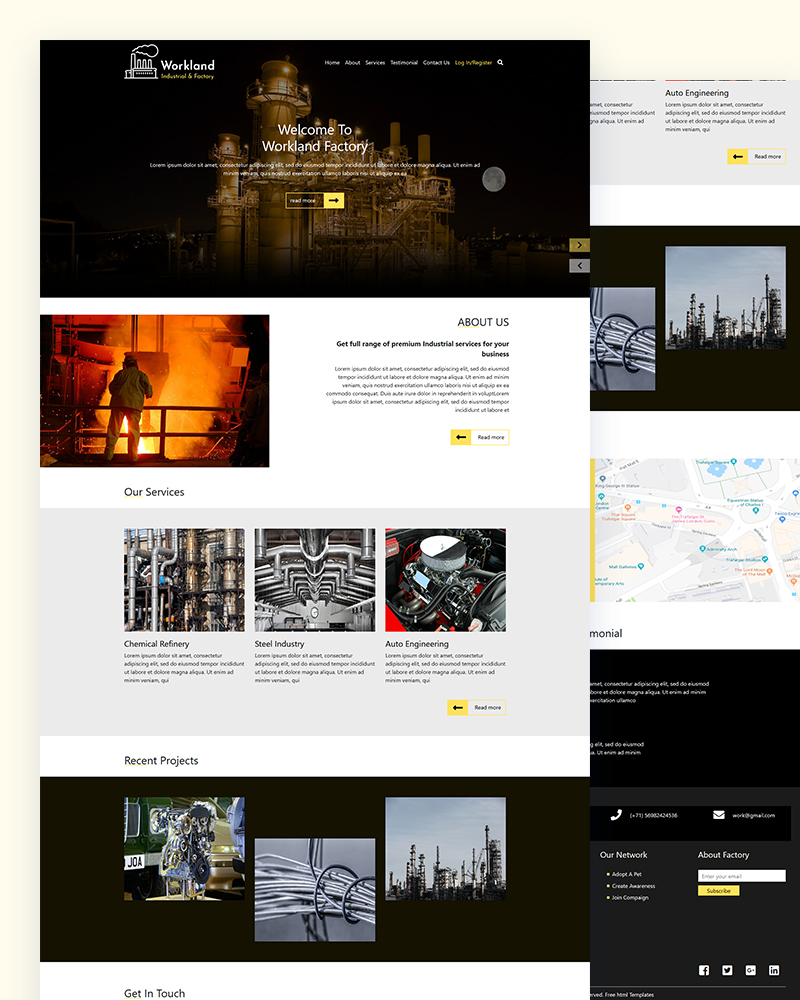This screenshot has height=1000, width=800.
Task: Select the Services menu item
Action: pos(375,62)
